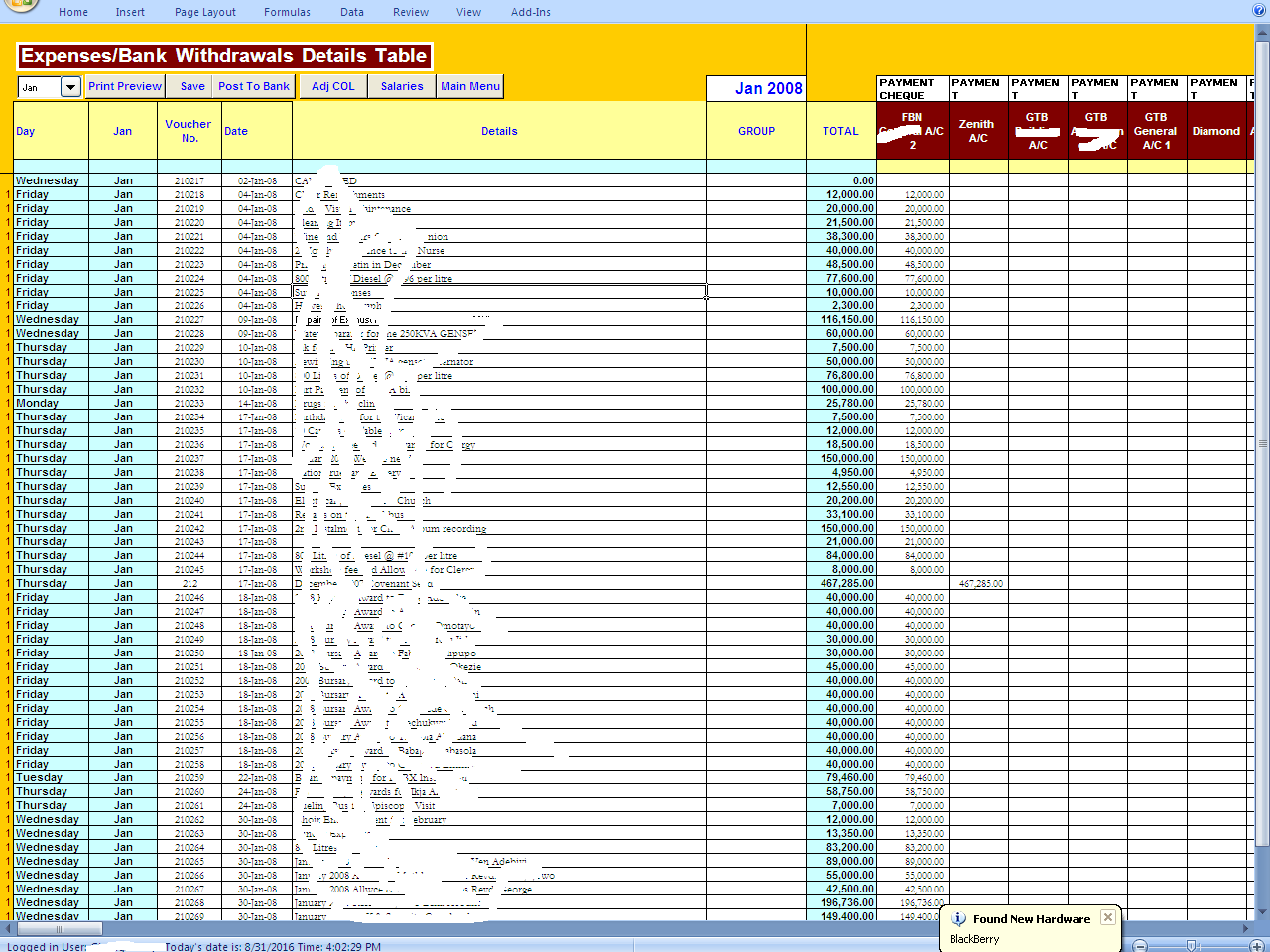Go to the Formulas tab
Screen dimensions: 1270x952
point(287,12)
